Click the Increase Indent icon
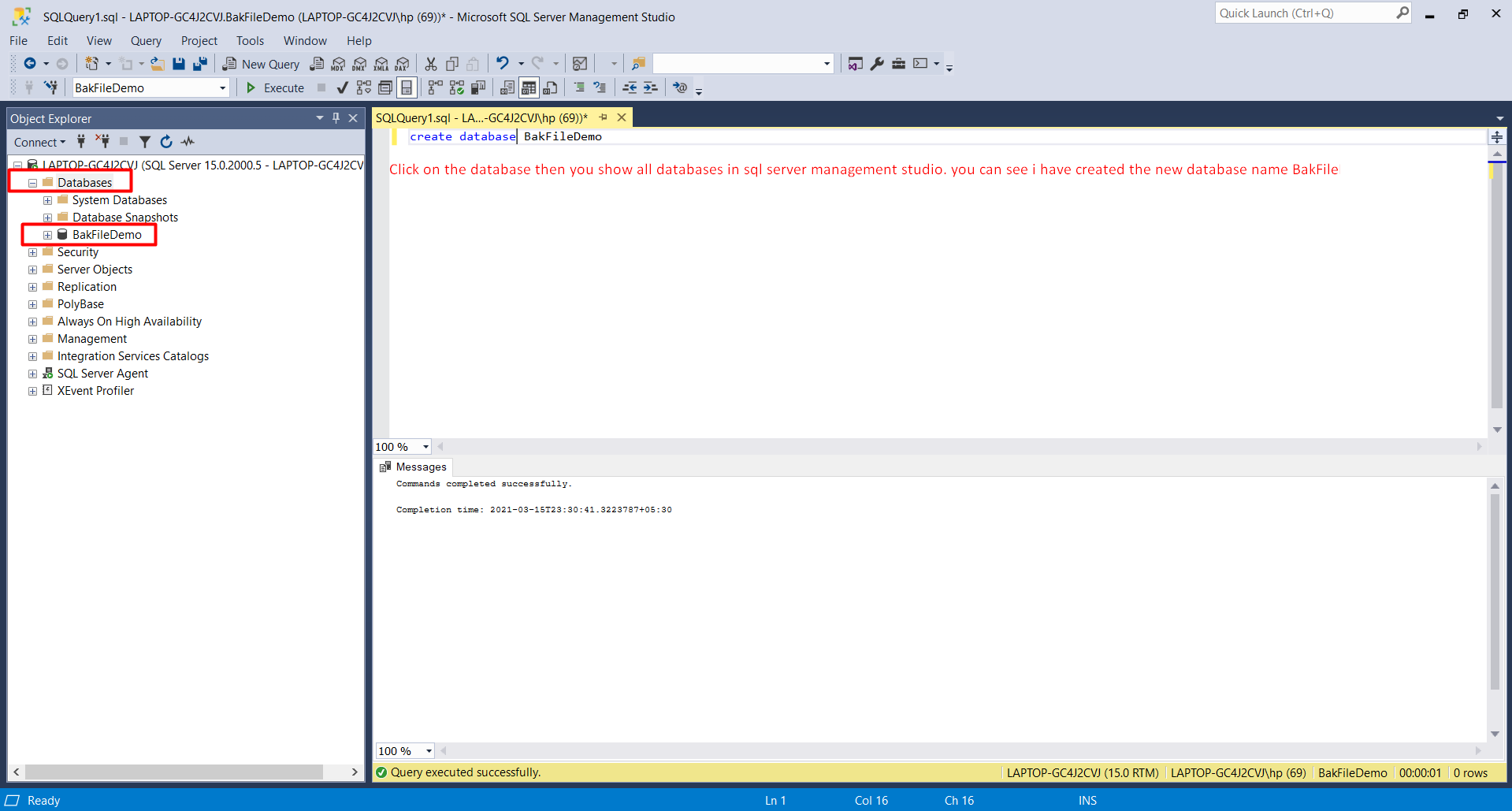Viewport: 1512px width, 811px height. click(650, 87)
